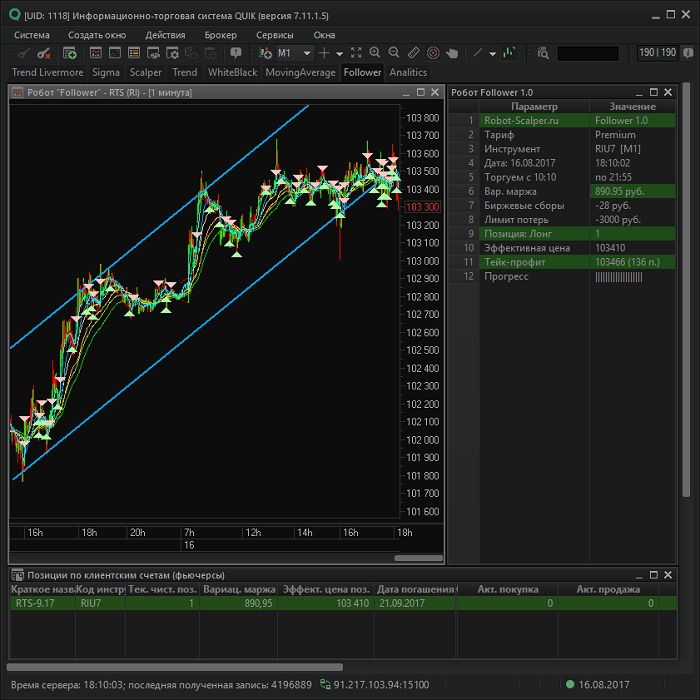Select the Позиция: Лонг row
This screenshot has height=700, width=700.
(x=562, y=234)
